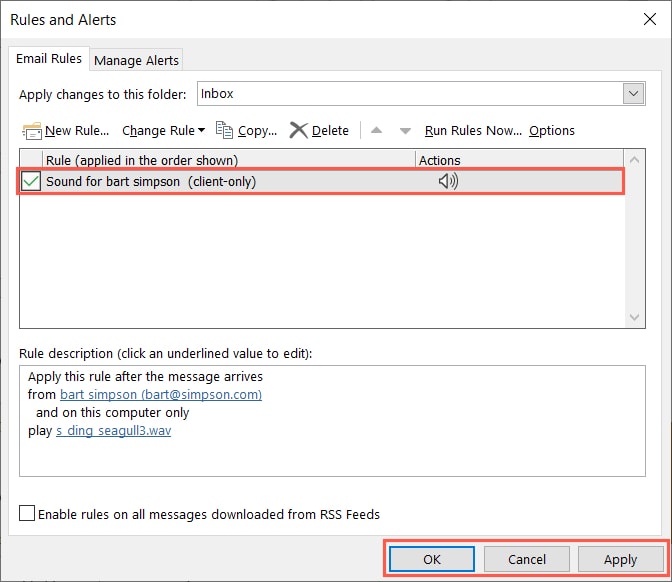Switch to the Manage Alerts tab
The width and height of the screenshot is (672, 582).
(136, 60)
